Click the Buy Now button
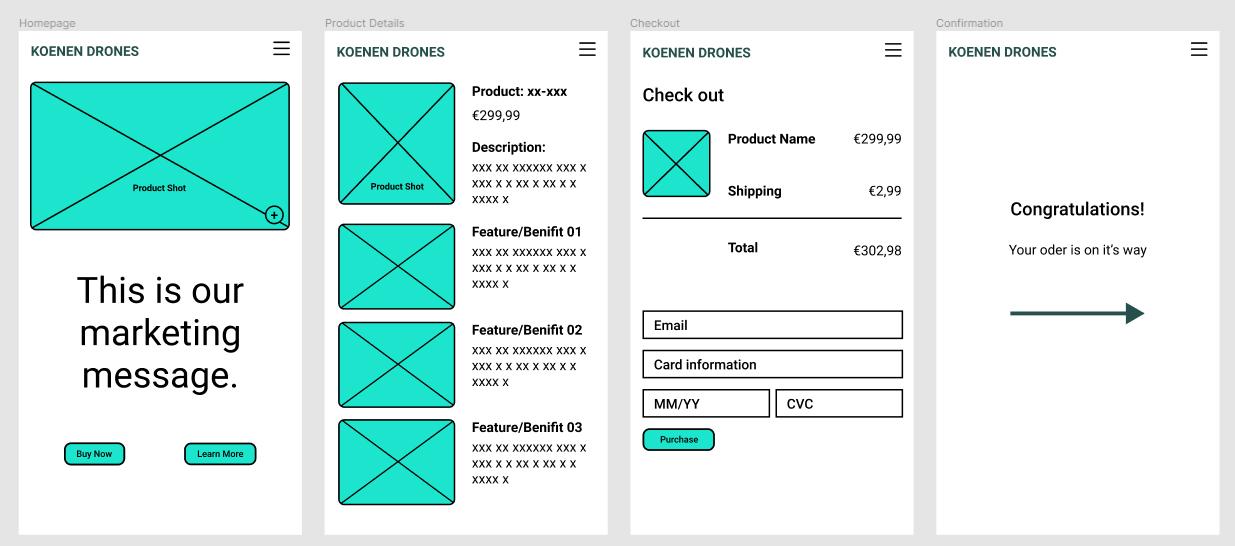 coord(95,454)
